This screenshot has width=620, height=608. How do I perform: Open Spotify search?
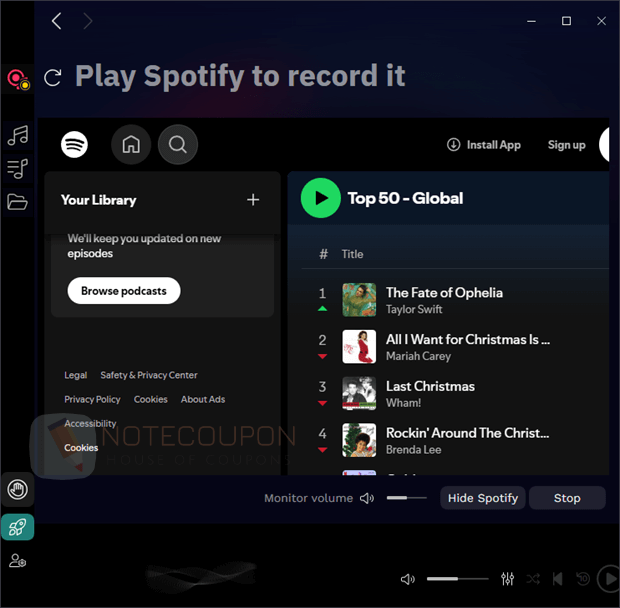(x=178, y=145)
